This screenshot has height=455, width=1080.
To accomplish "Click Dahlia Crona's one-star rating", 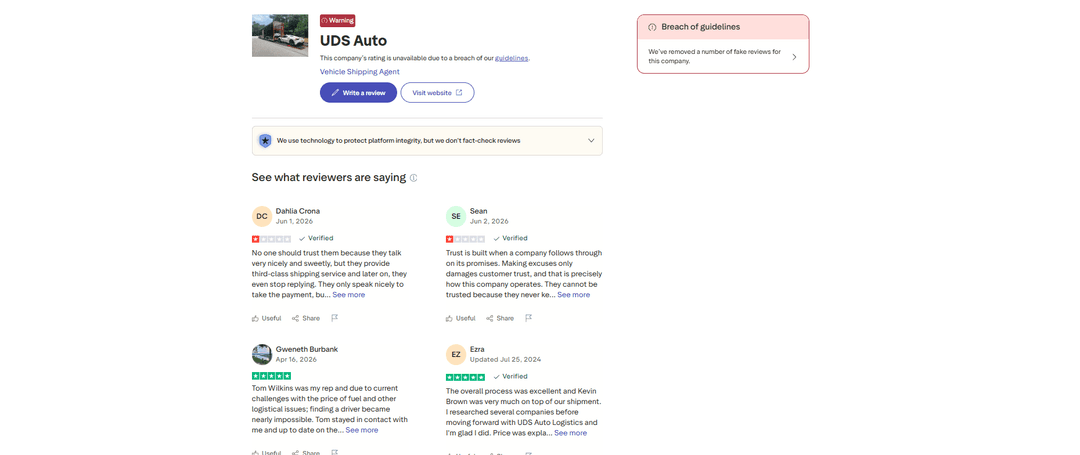I will [x=271, y=239].
